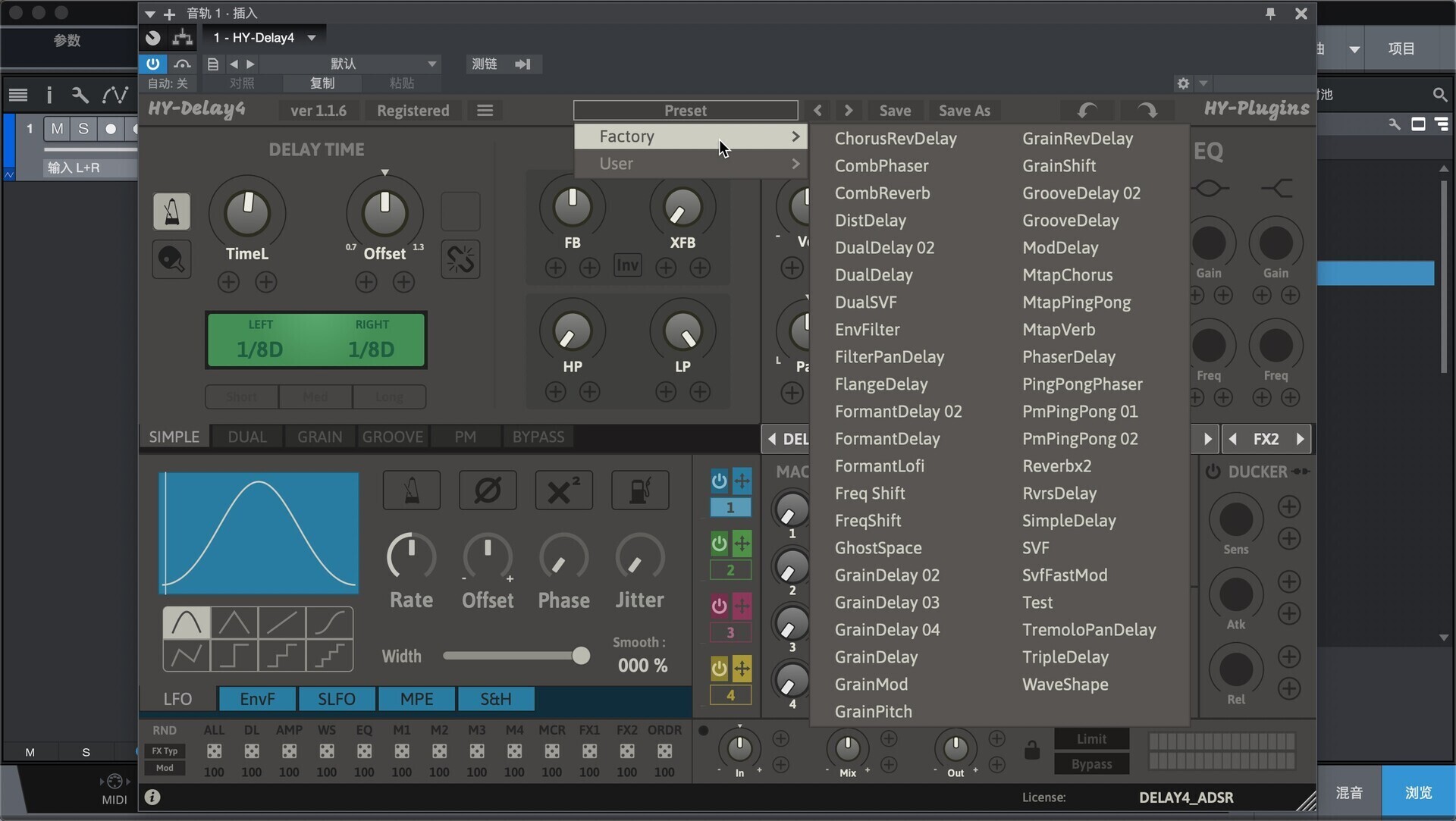
Task: Click the Bypass button near output
Action: [1091, 764]
